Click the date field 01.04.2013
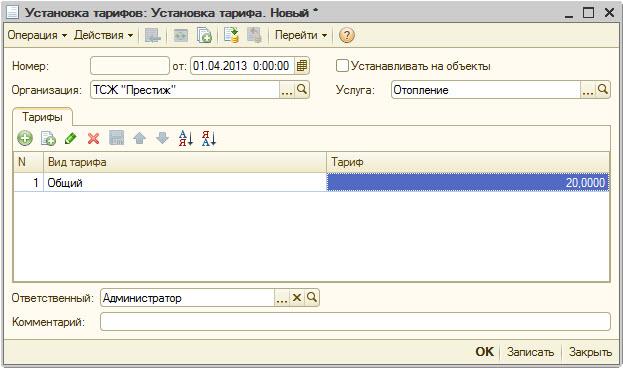The image size is (623, 368). pyautogui.click(x=242, y=66)
